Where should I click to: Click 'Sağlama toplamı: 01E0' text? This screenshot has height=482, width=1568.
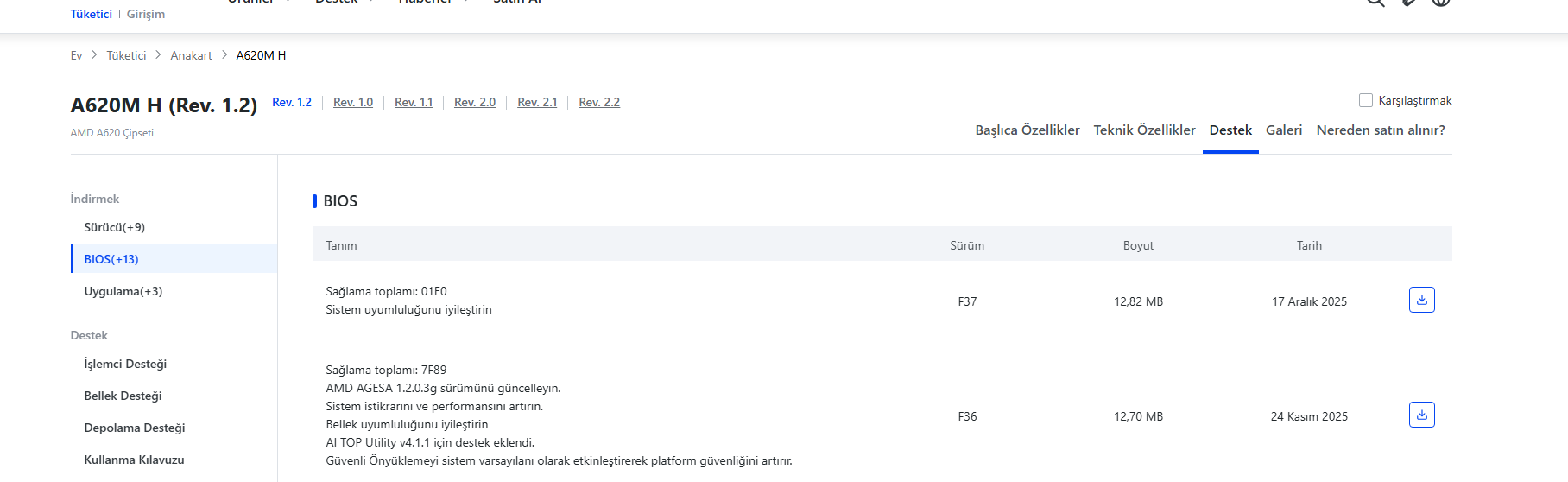pyautogui.click(x=386, y=291)
